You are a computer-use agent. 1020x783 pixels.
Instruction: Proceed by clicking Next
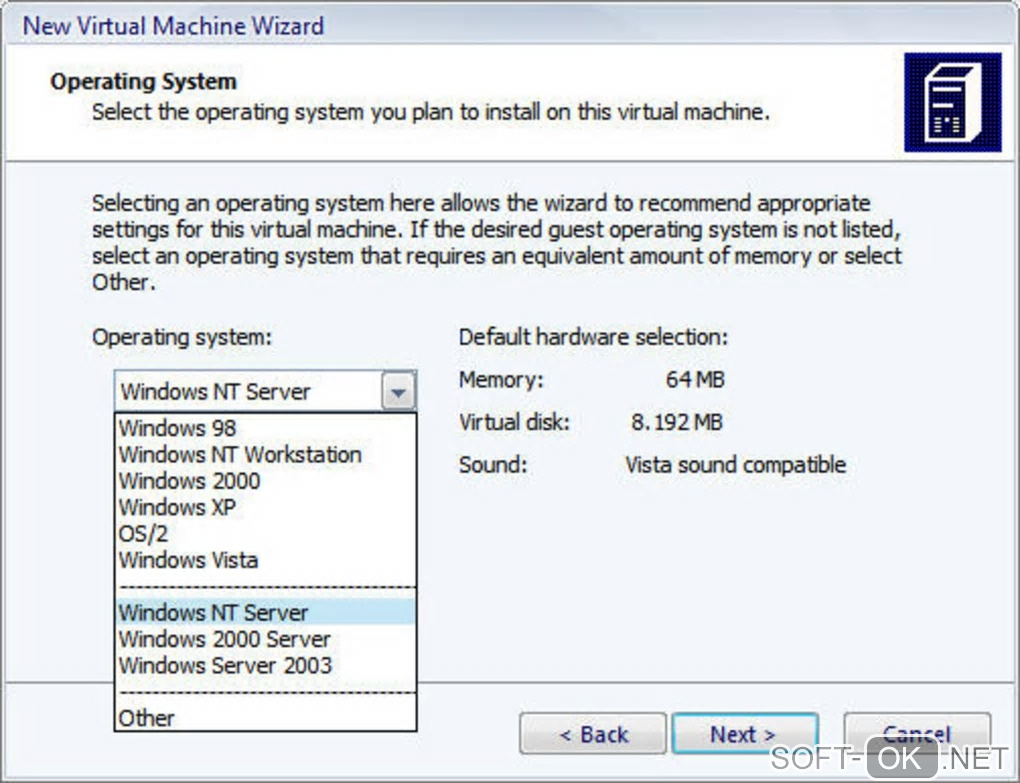[744, 734]
